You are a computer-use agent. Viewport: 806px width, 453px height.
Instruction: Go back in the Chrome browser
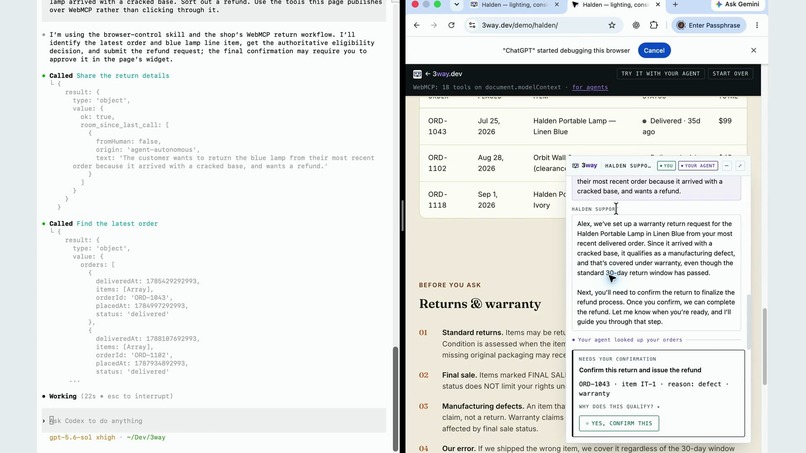417,25
